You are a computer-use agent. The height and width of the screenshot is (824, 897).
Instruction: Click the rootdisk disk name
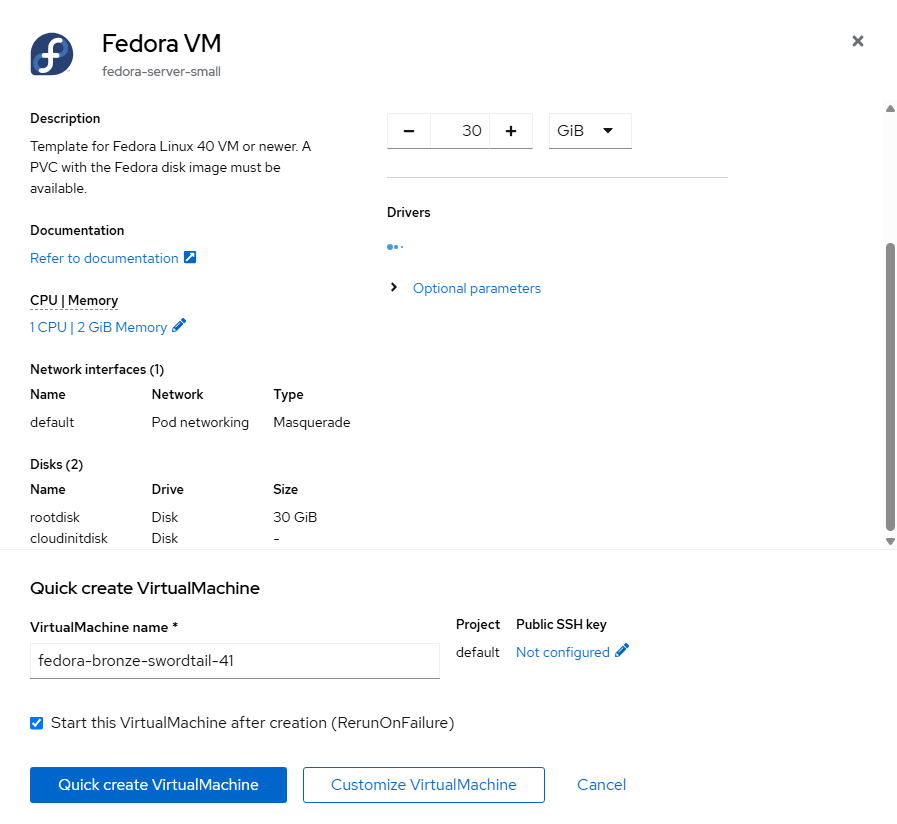[x=55, y=517]
